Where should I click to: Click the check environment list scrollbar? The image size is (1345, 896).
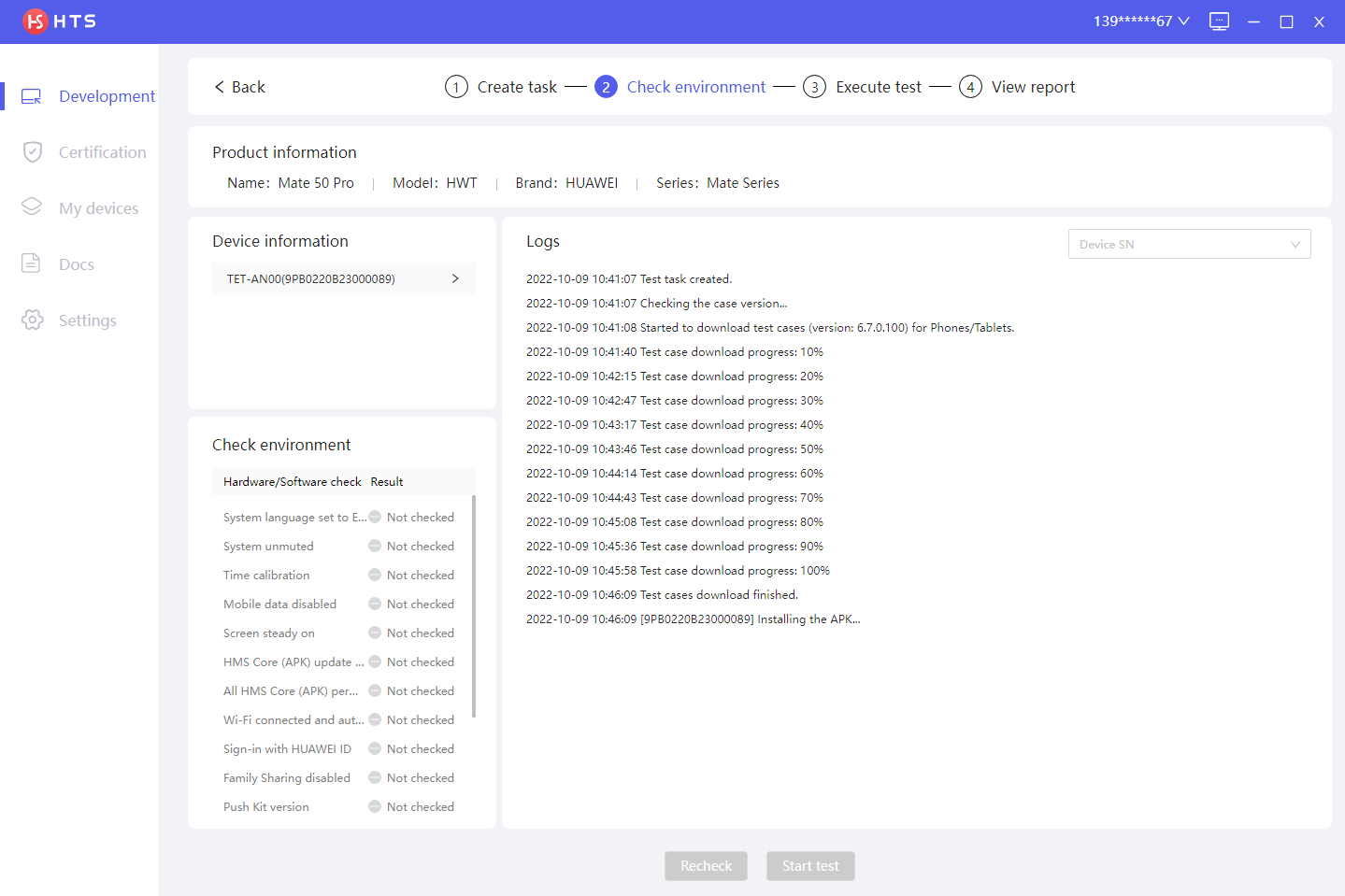(x=474, y=607)
